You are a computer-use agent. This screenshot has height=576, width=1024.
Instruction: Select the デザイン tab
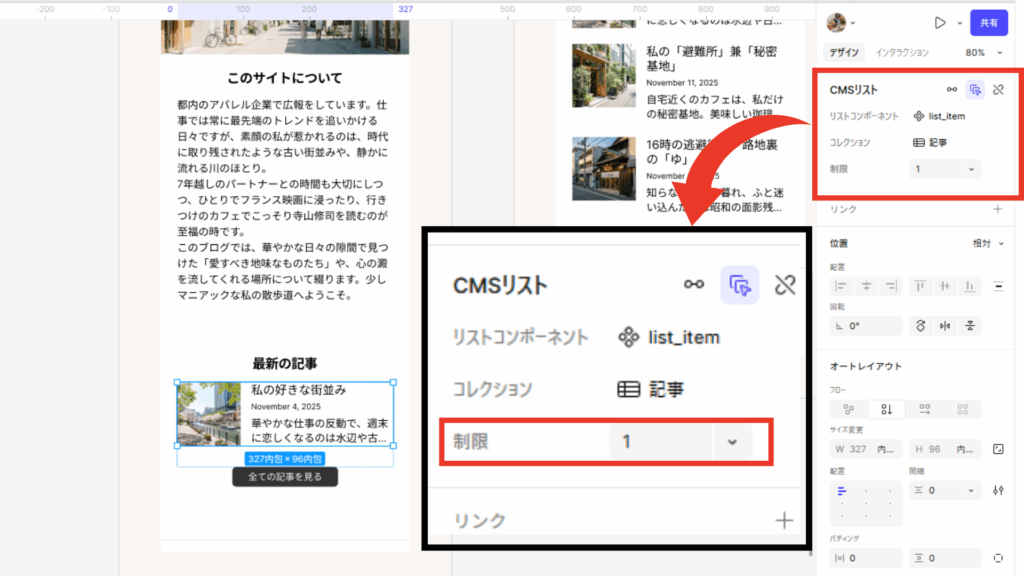(843, 52)
